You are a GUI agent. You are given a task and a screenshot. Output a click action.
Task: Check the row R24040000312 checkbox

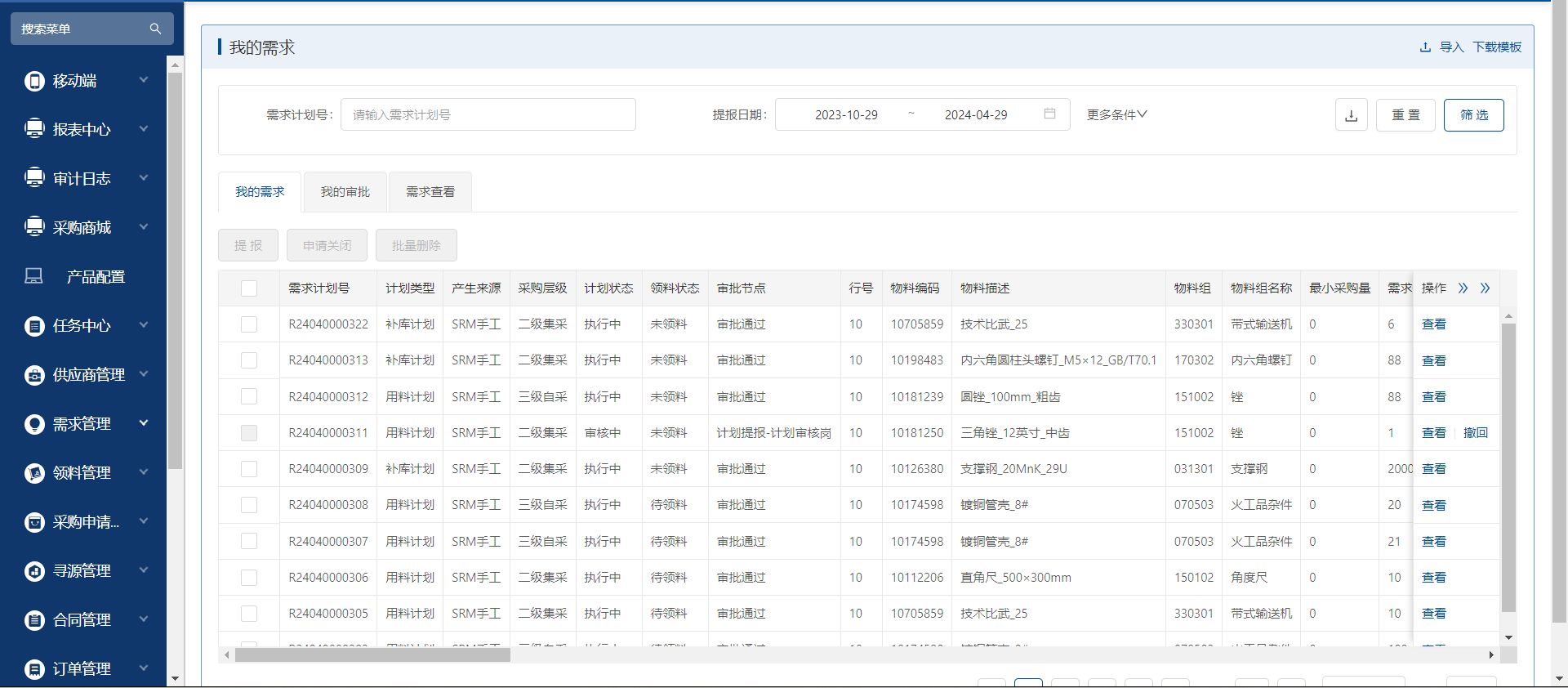[249, 396]
